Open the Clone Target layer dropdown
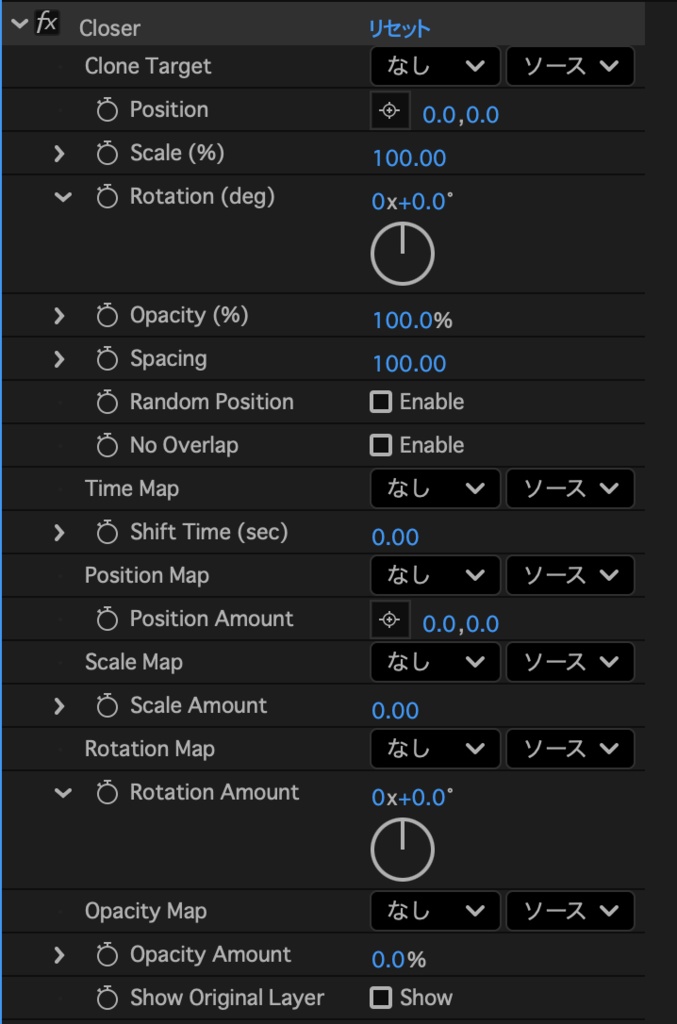 (x=435, y=67)
